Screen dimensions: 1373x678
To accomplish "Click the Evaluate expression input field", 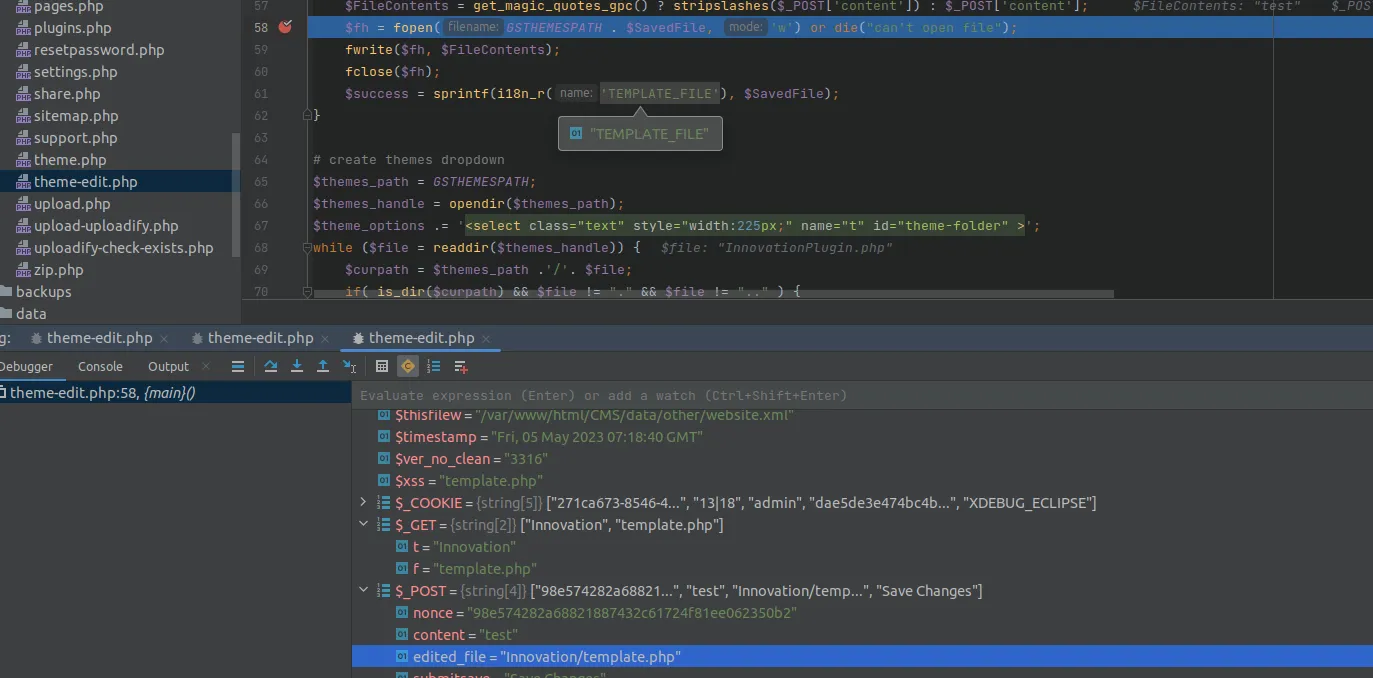I will tap(700, 395).
